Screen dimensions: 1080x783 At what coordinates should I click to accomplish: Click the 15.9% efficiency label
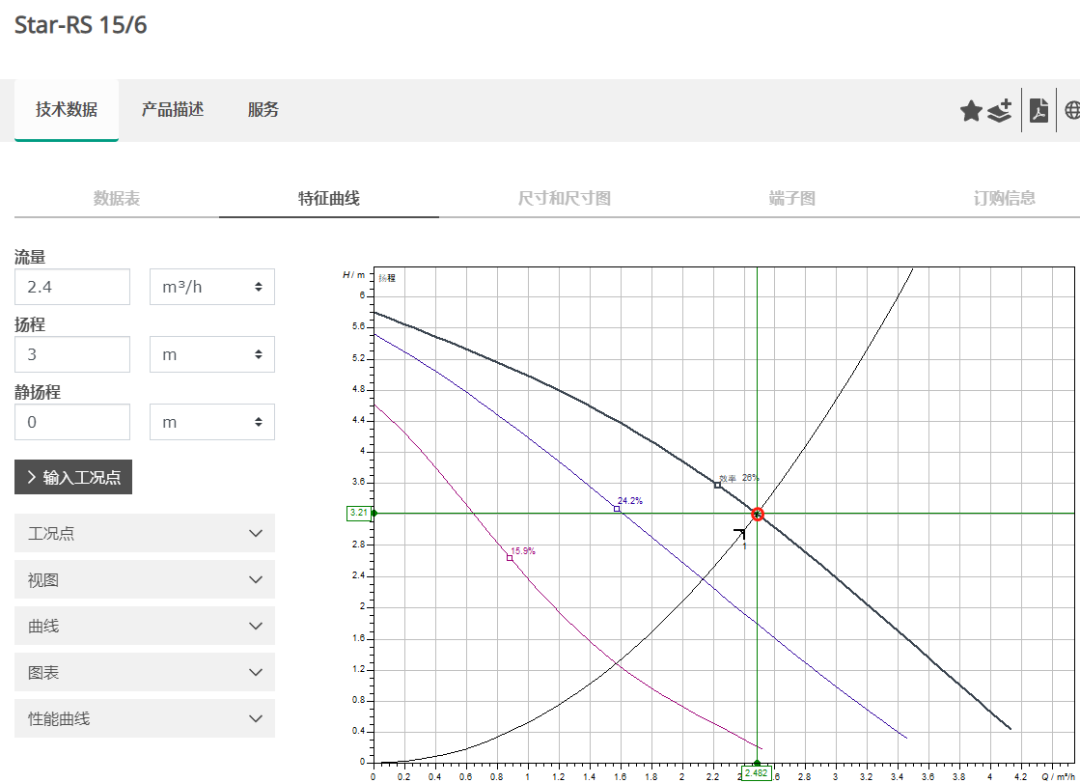click(x=523, y=551)
